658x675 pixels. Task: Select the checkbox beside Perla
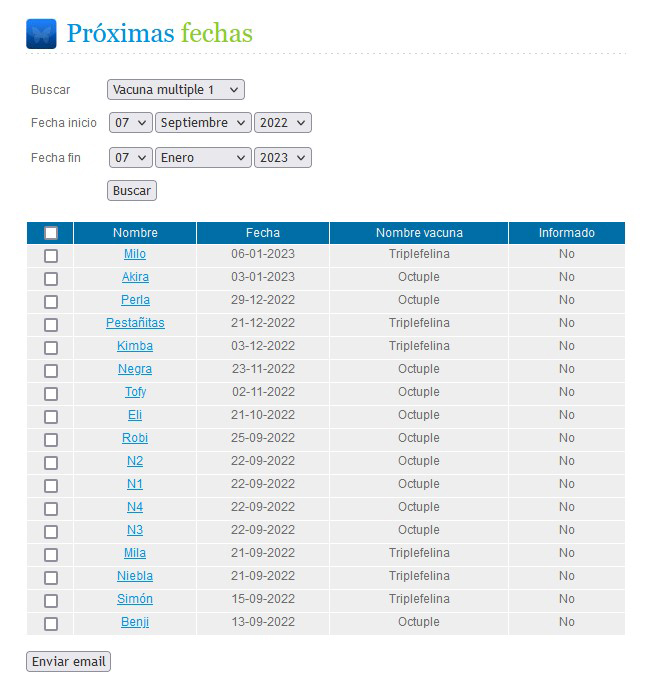51,302
